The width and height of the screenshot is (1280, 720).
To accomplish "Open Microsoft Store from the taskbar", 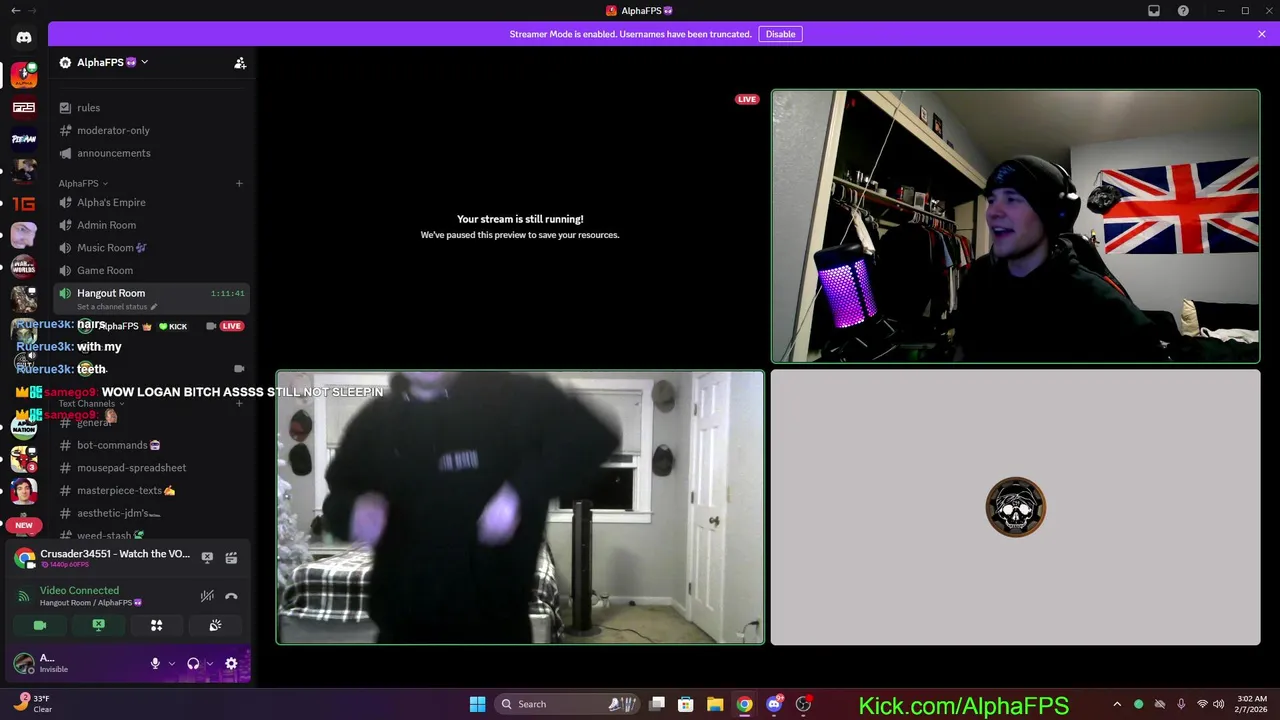I will click(x=686, y=704).
